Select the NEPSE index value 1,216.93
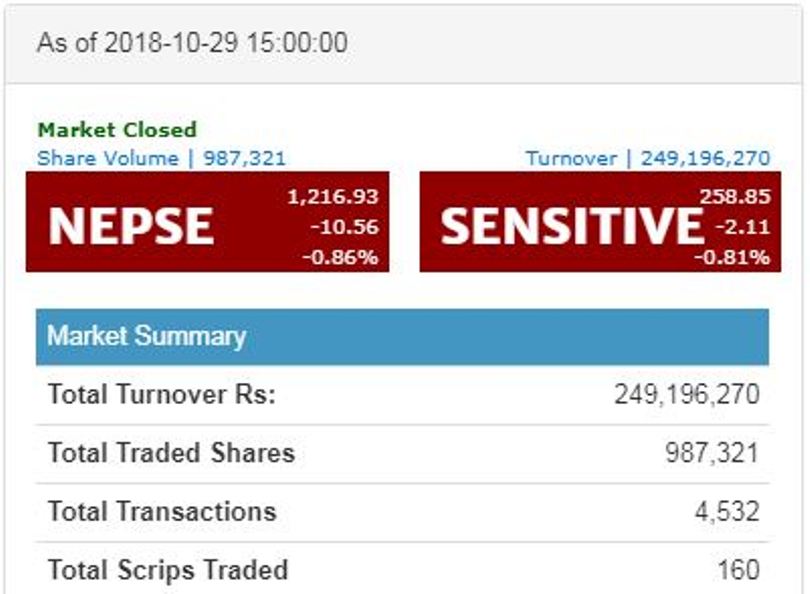 coord(332,197)
